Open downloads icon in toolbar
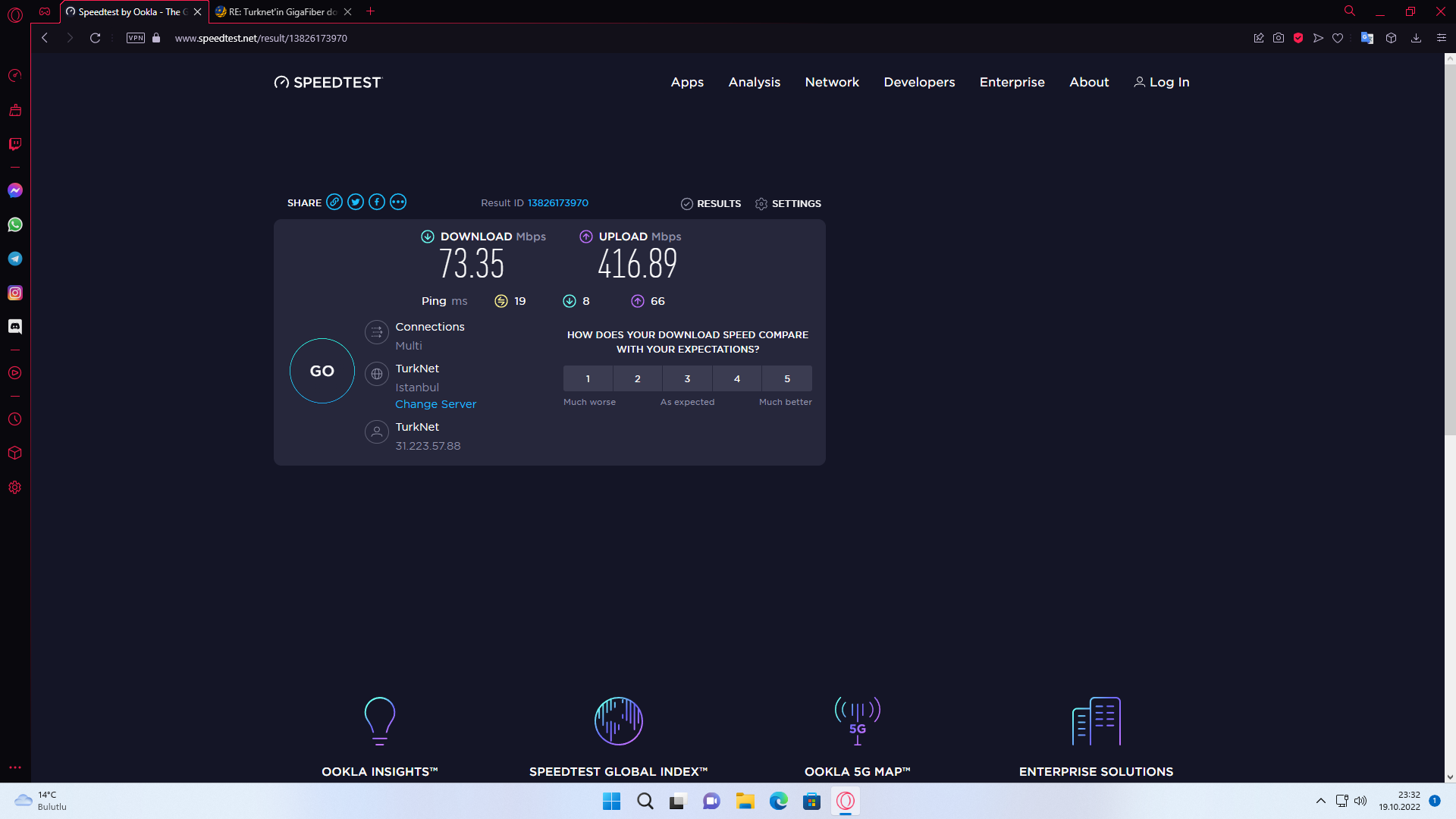This screenshot has height=819, width=1456. coord(1416,38)
